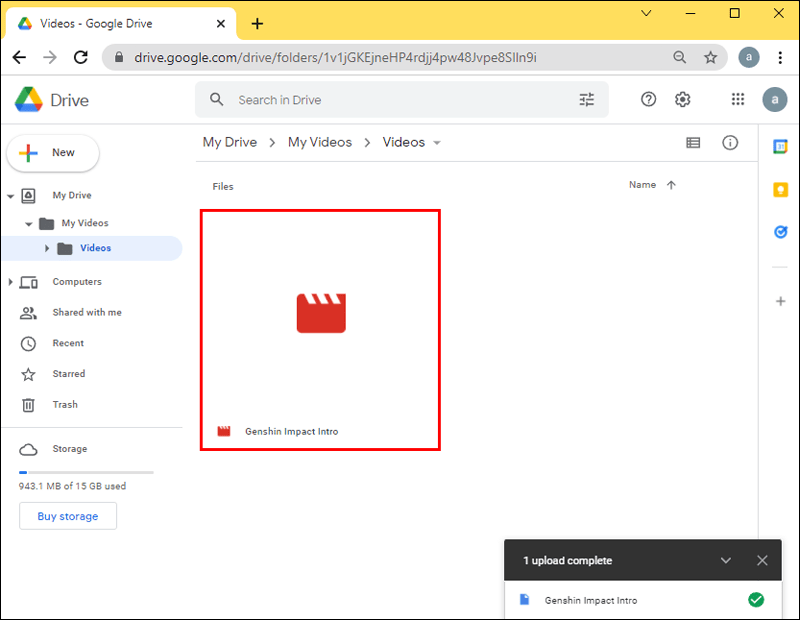Open a new browser tab
The width and height of the screenshot is (800, 620).
(257, 23)
